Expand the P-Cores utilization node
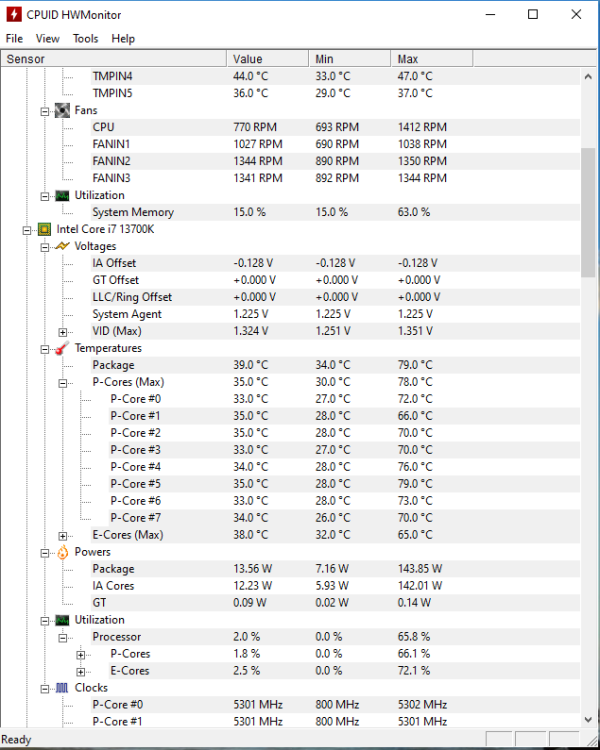 coord(81,655)
